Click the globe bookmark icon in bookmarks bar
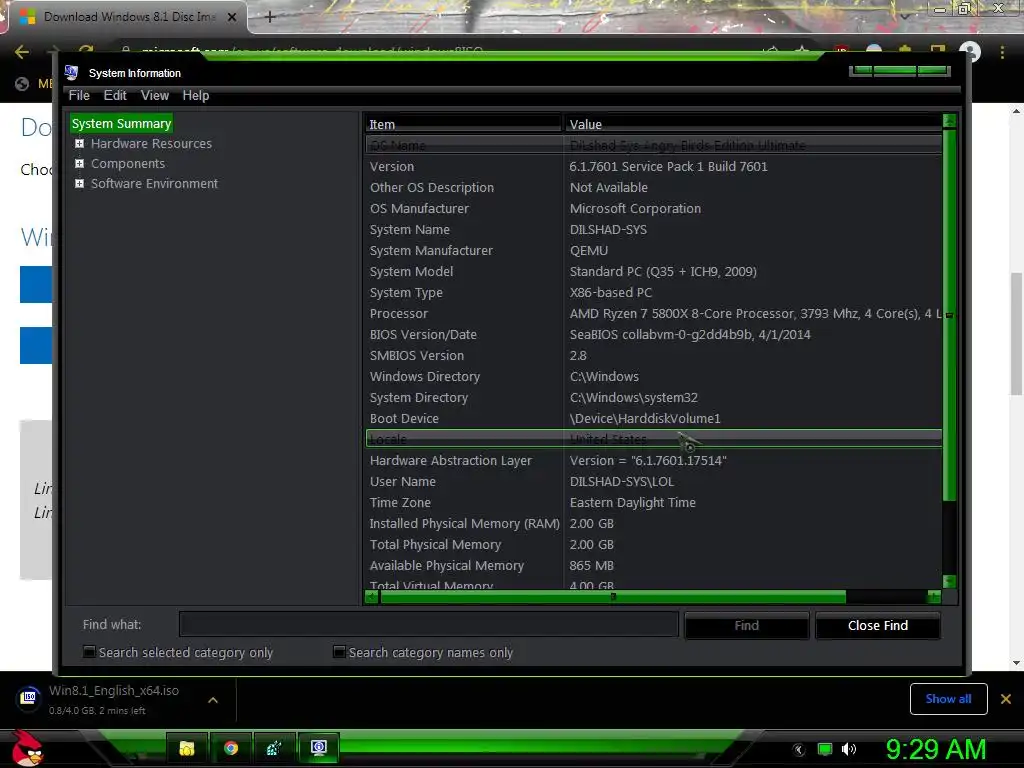 pos(22,84)
